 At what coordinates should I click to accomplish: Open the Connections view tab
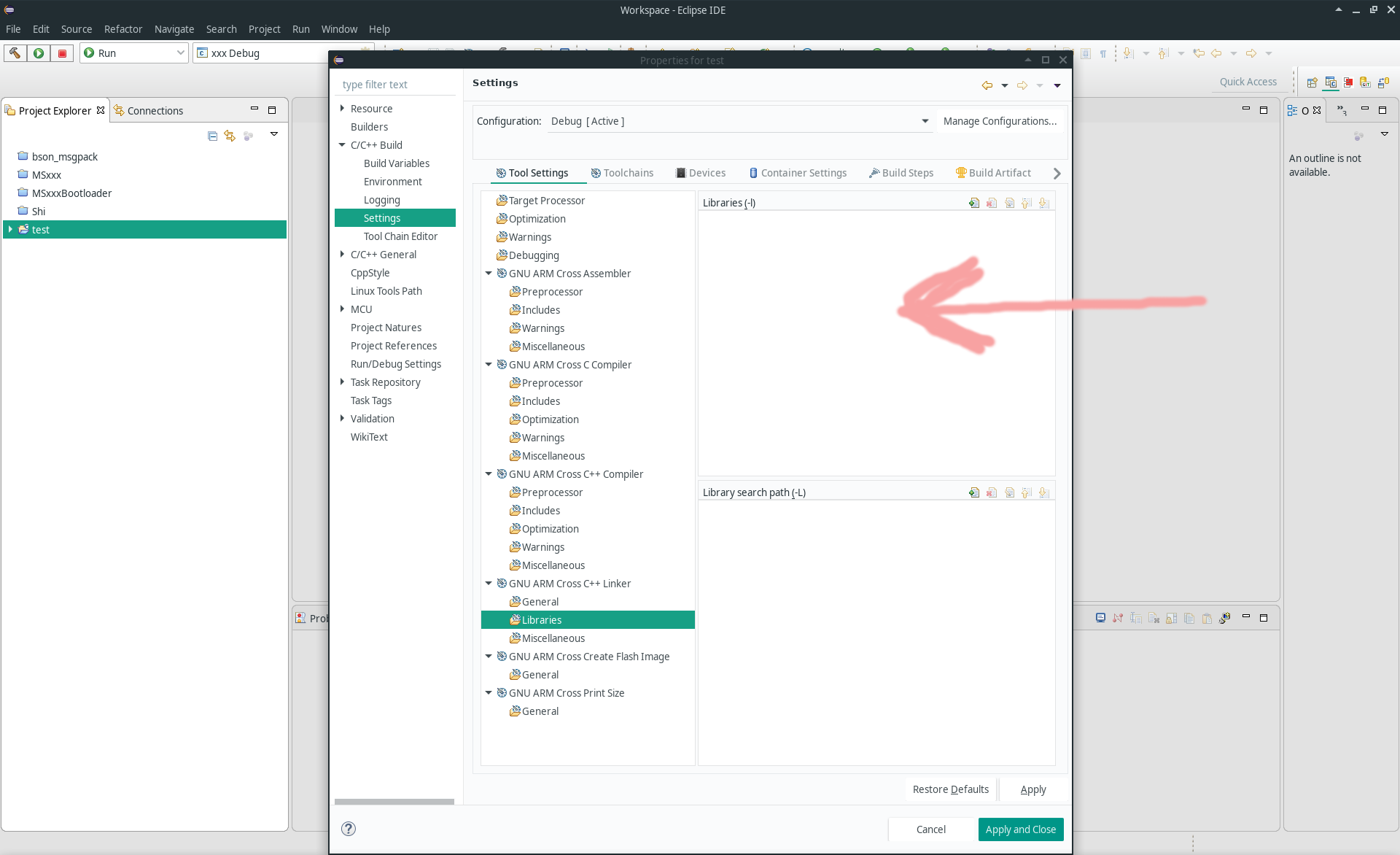tap(149, 110)
